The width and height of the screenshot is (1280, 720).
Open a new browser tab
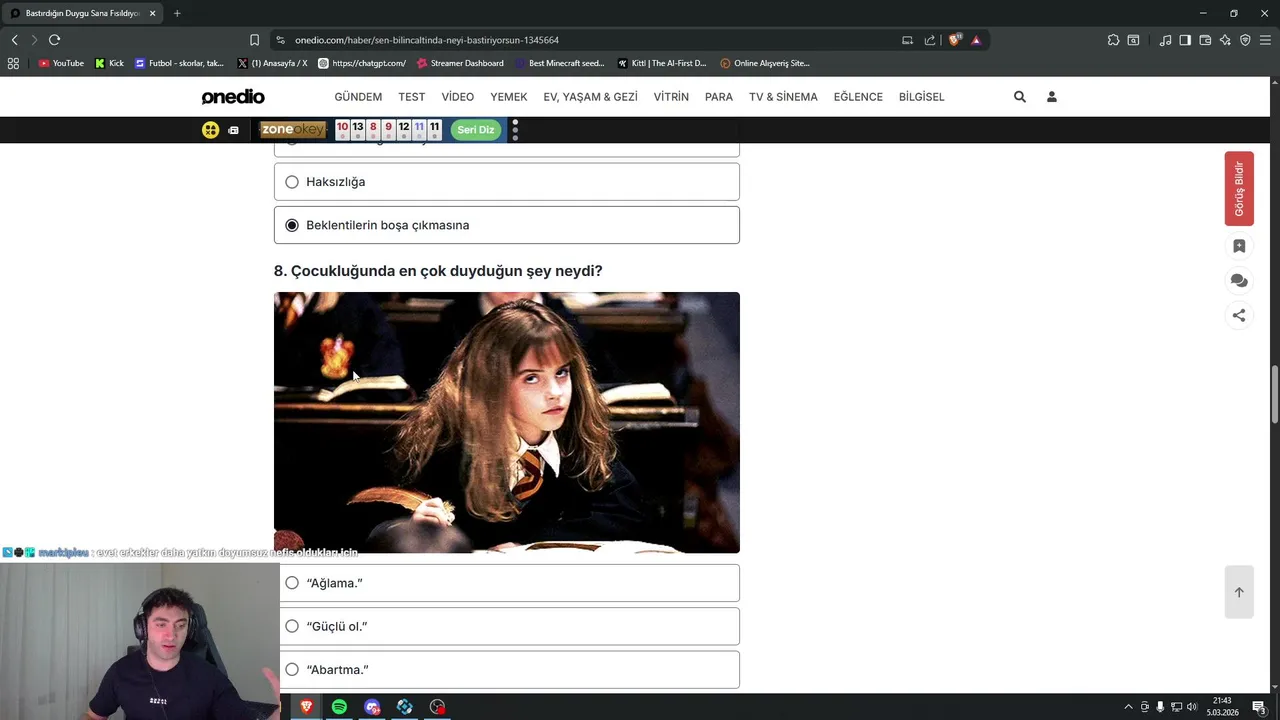pyautogui.click(x=177, y=13)
